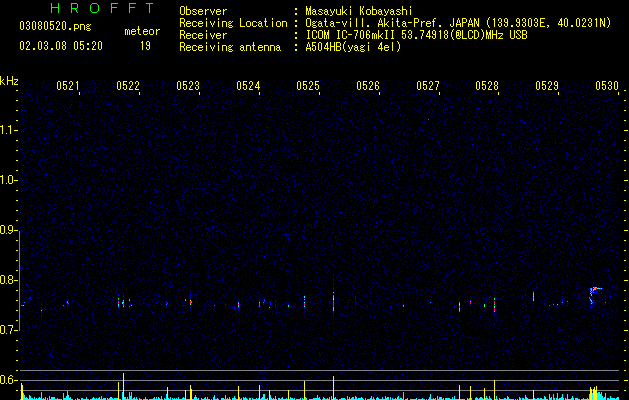The height and width of the screenshot is (400, 629).
Task: Click the Receiving antenna label
Action: [230, 47]
